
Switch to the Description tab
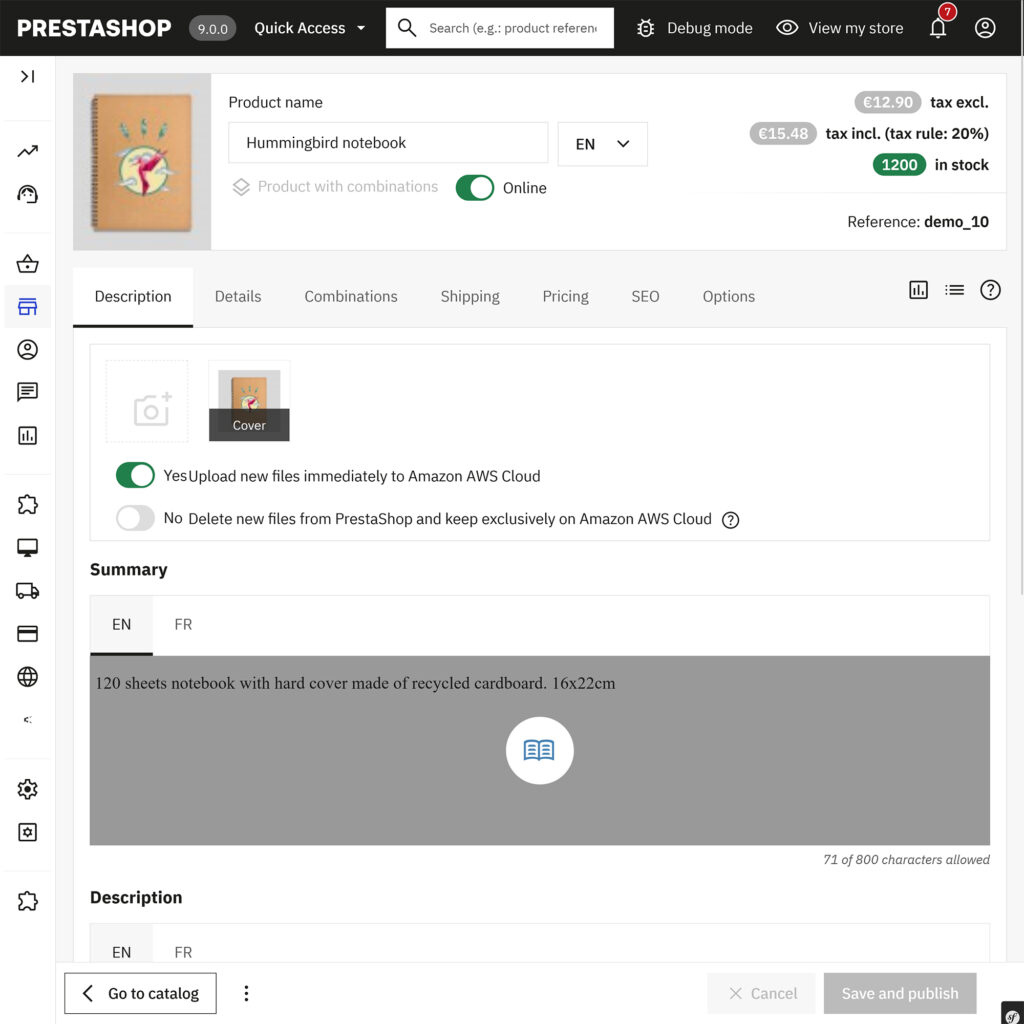133,296
